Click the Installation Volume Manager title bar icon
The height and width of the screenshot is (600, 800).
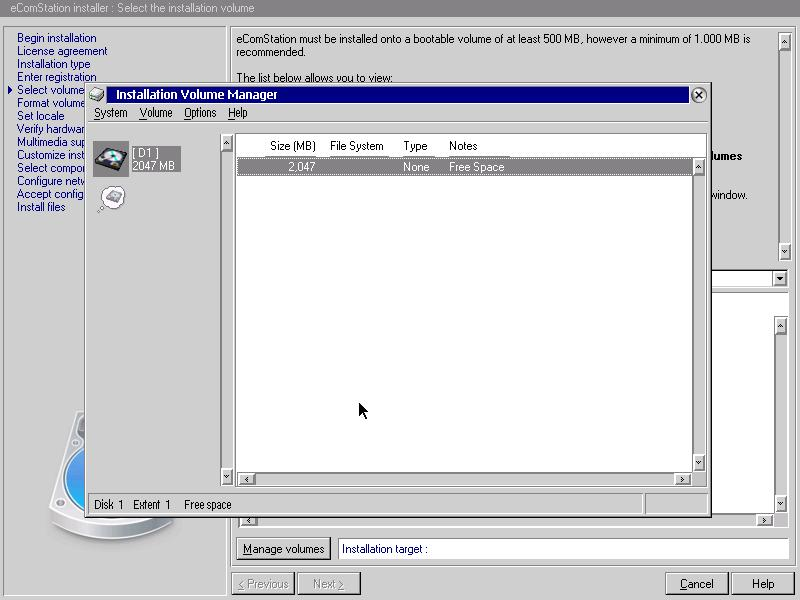(x=96, y=94)
